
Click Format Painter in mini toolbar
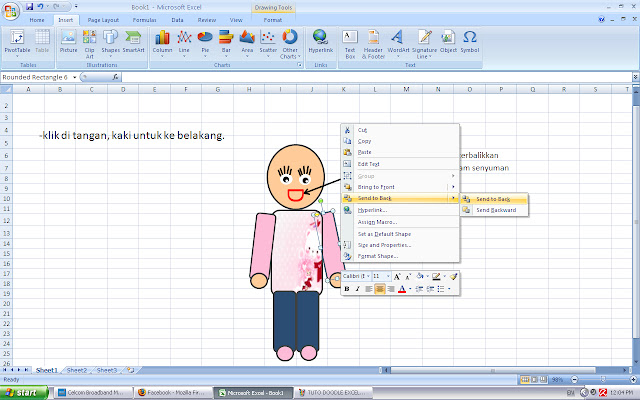[453, 277]
